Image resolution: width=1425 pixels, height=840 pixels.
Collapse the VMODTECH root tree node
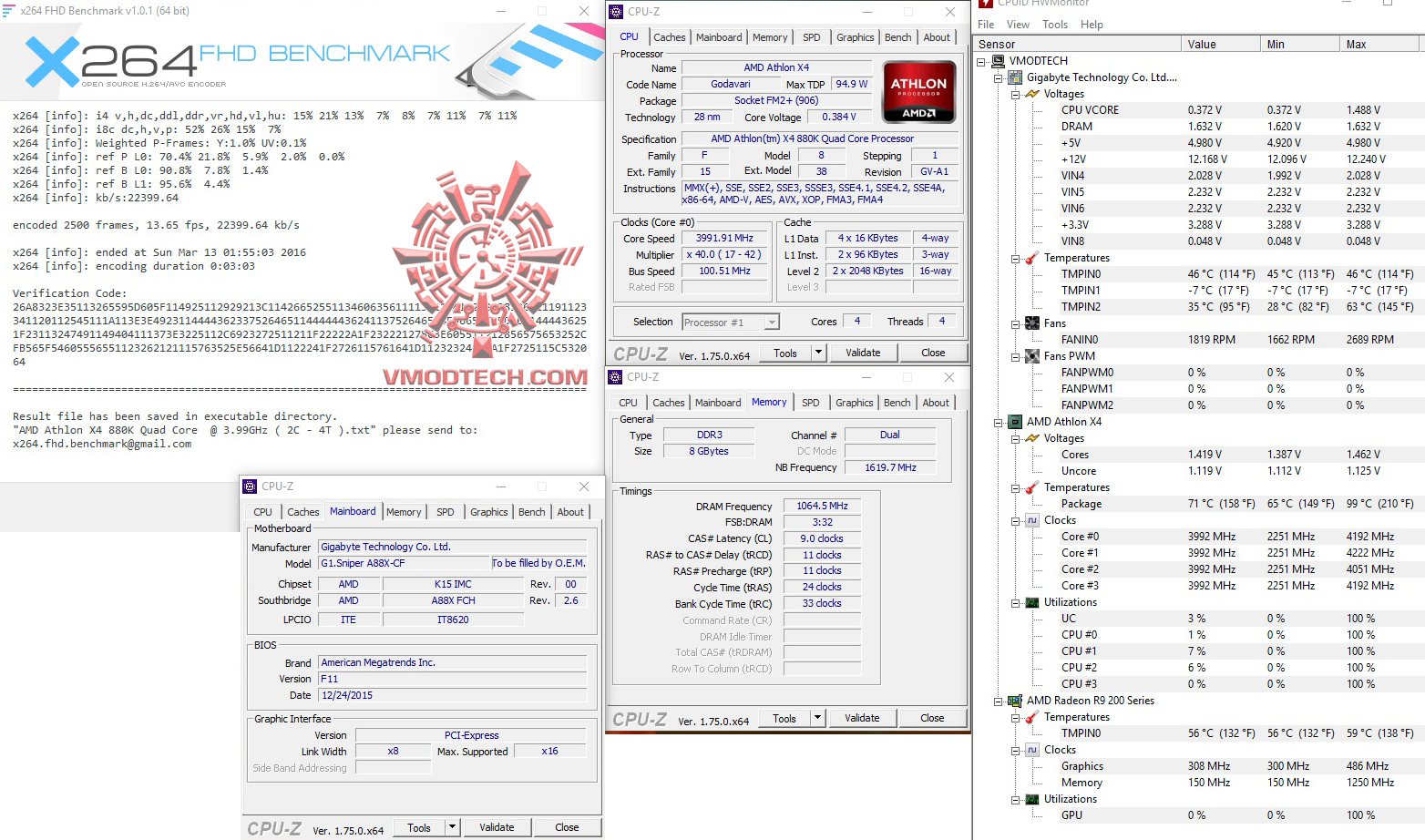click(x=981, y=61)
